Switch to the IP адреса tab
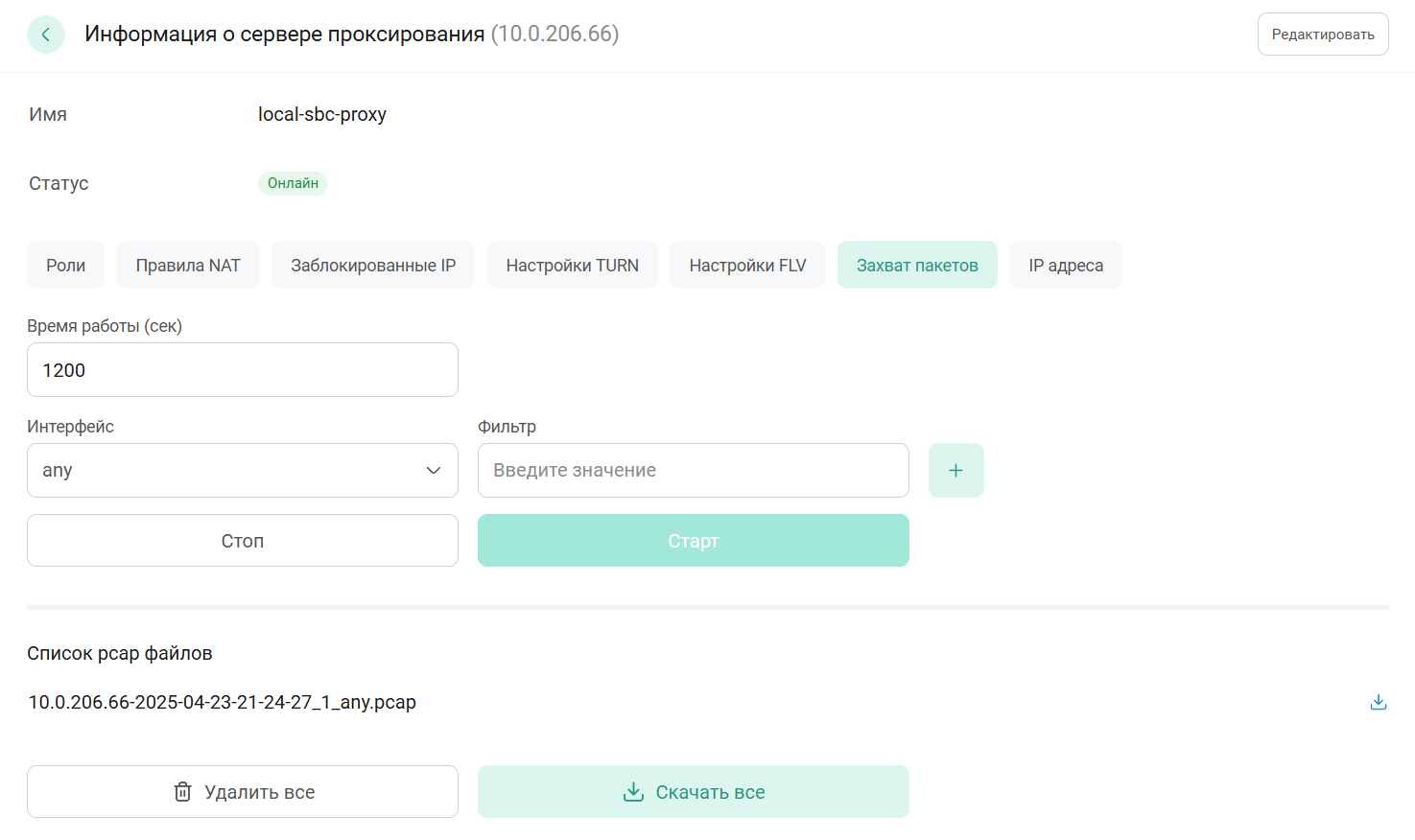1415x840 pixels. coord(1065,265)
